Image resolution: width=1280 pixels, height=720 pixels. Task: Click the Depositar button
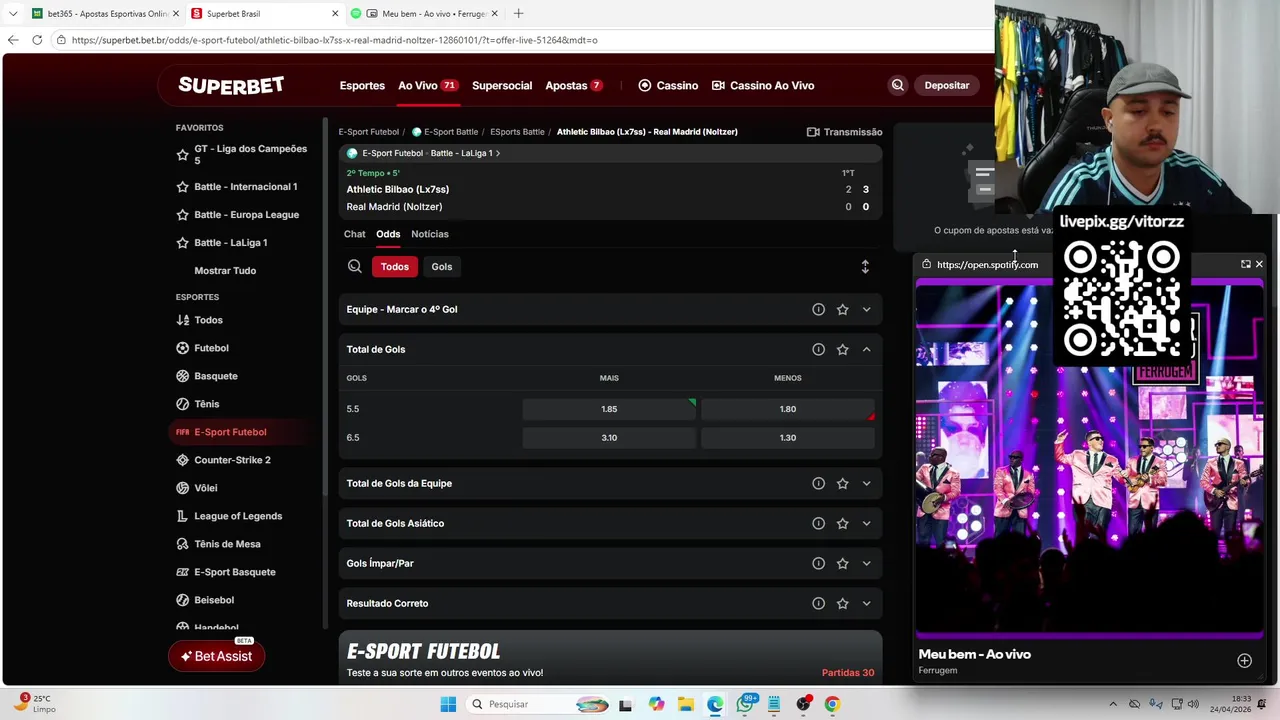tap(947, 85)
